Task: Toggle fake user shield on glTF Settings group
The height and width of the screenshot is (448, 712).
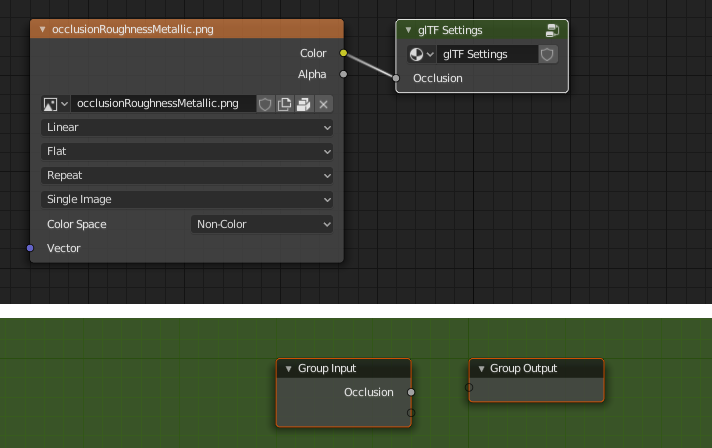Action: click(548, 54)
